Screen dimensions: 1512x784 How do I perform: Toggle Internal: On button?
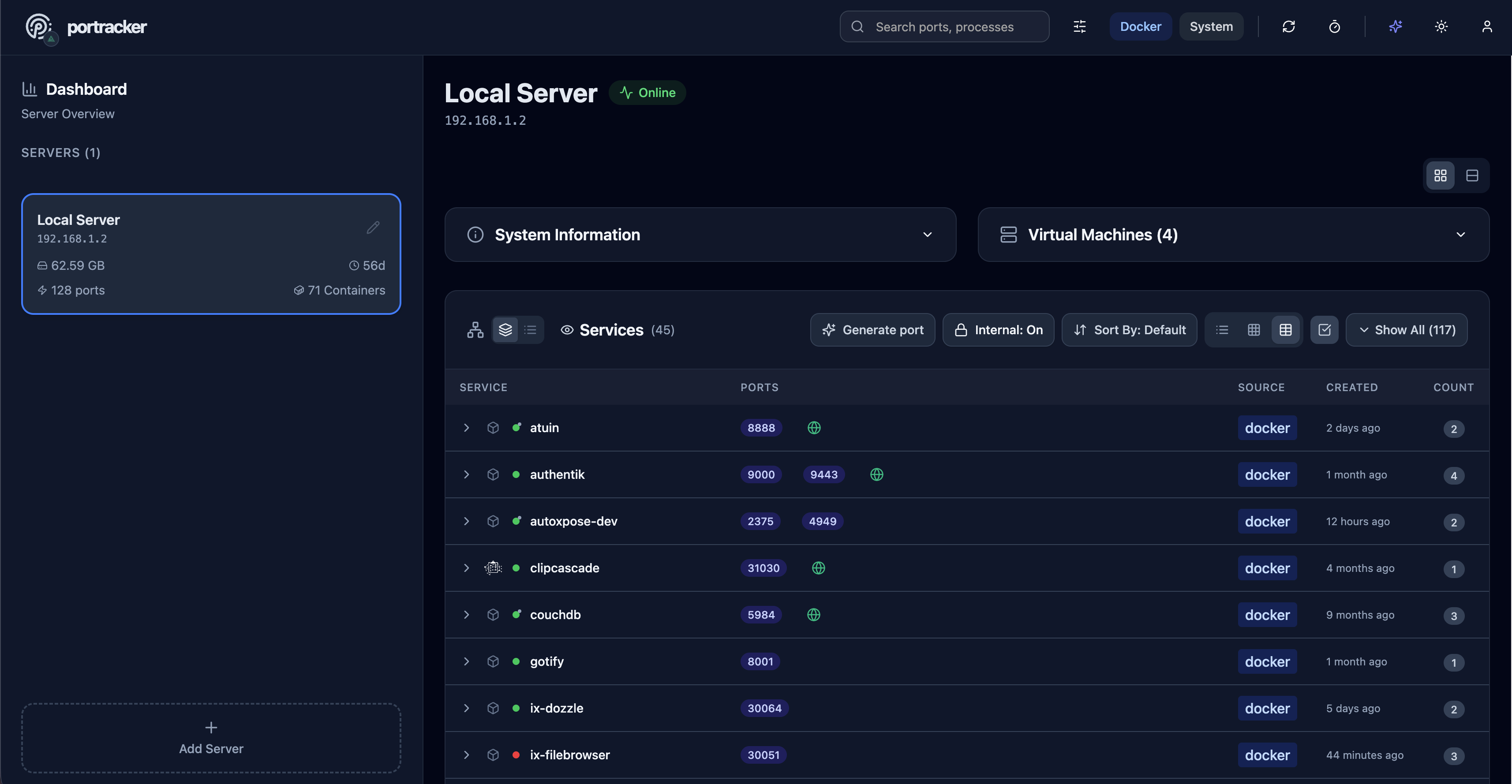pyautogui.click(x=998, y=330)
